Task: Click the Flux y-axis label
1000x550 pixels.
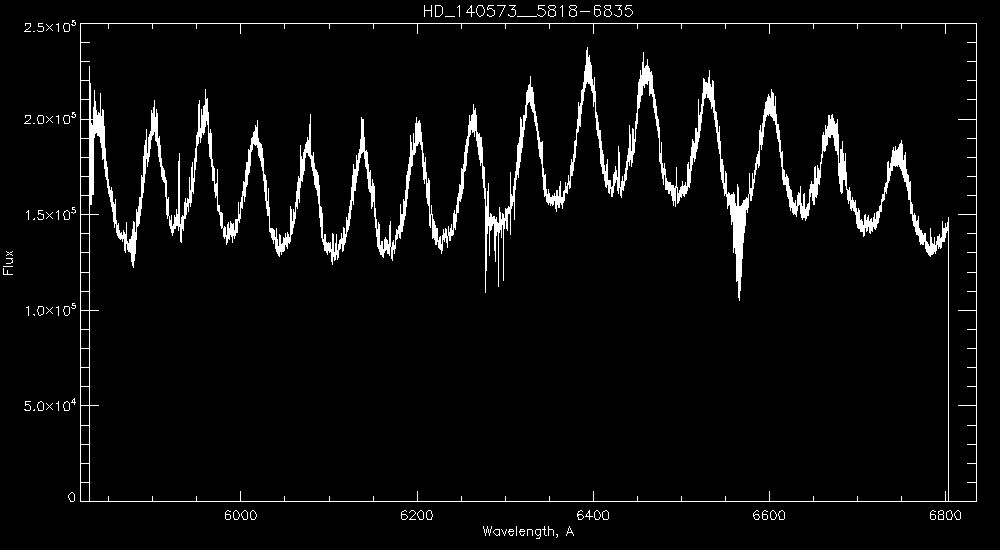Action: point(8,262)
